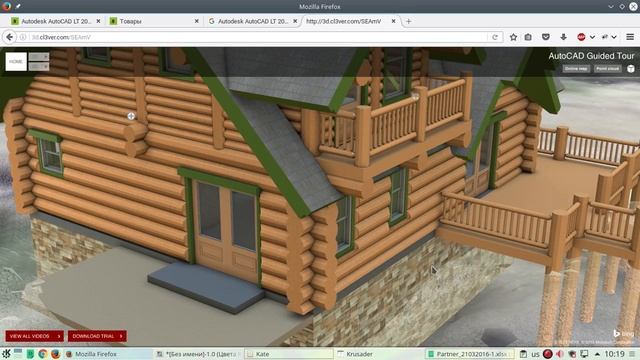Launch Firefox from the taskbar quick launcher
Screen dimensions: 640x360
coord(55,354)
